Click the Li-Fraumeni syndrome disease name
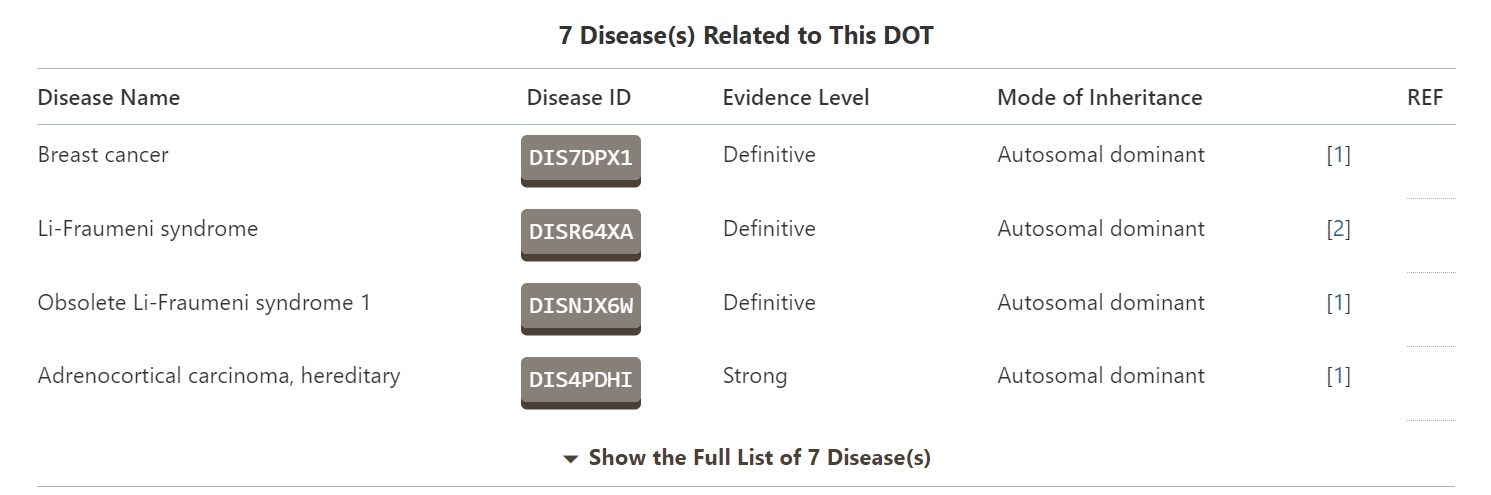The image size is (1491, 495). point(148,229)
